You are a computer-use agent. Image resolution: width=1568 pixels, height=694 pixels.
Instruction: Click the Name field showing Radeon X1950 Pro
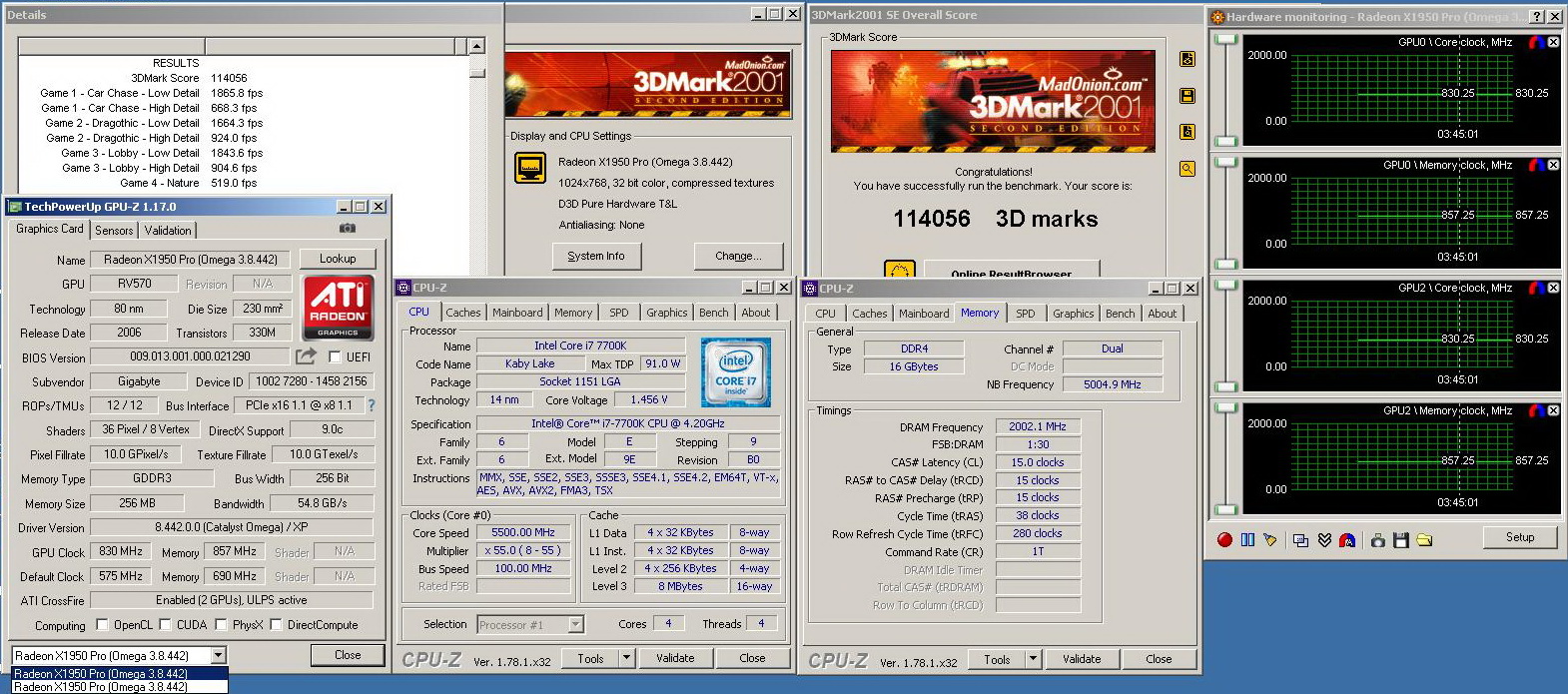point(191,259)
